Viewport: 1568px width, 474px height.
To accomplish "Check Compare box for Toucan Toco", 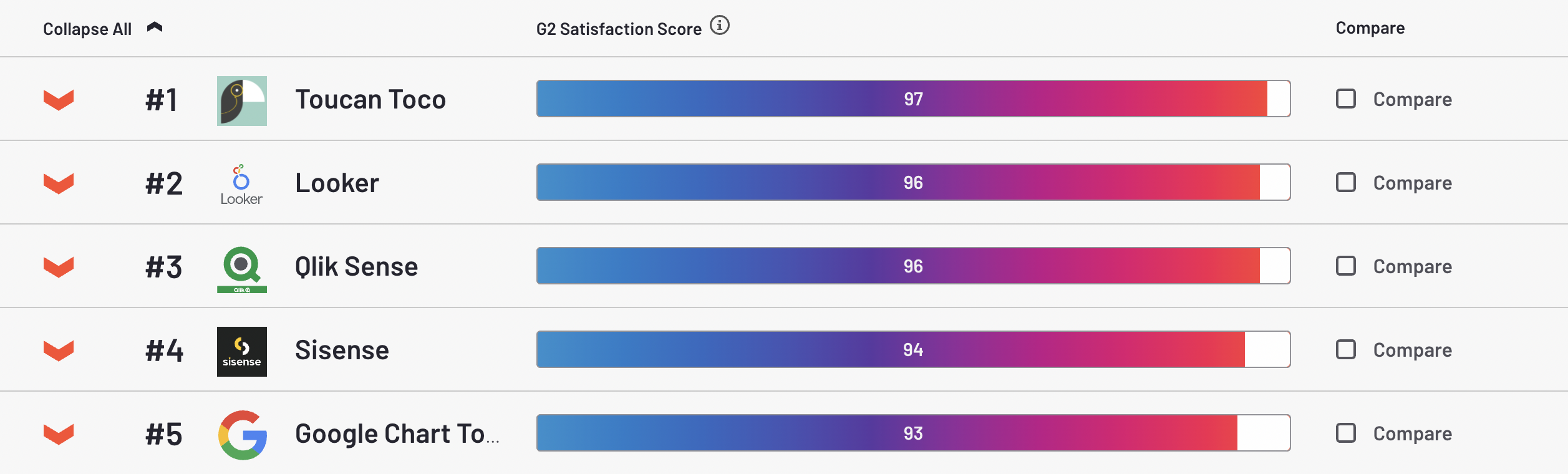I will coord(1345,99).
